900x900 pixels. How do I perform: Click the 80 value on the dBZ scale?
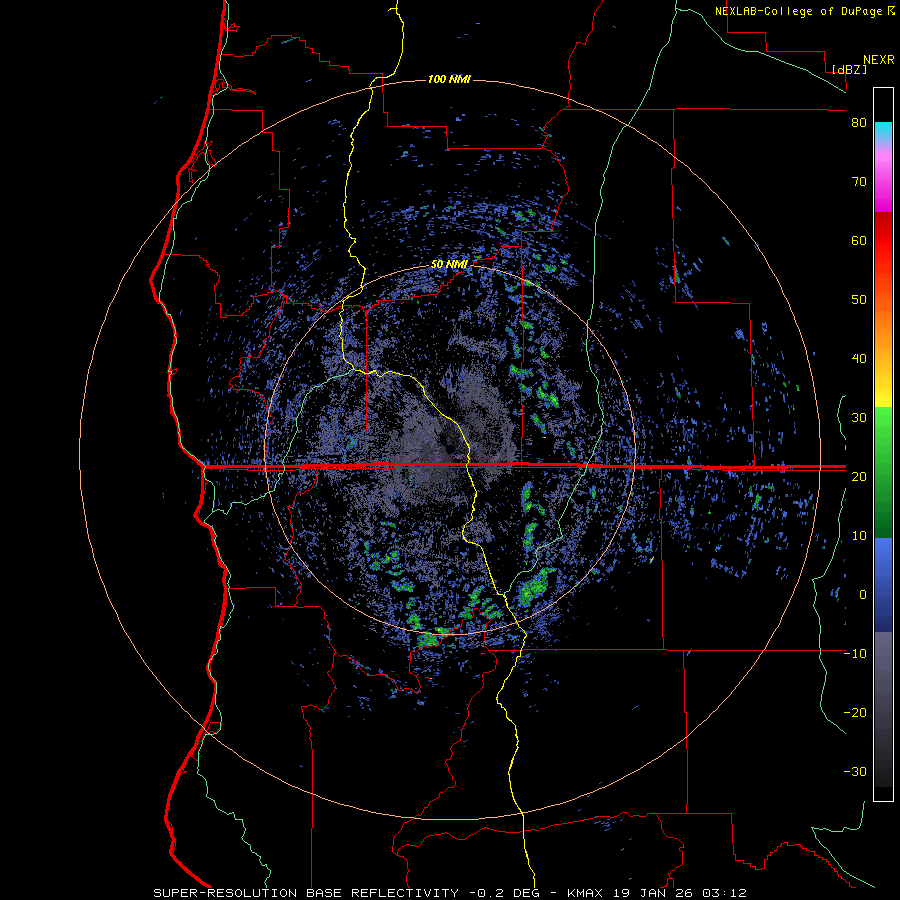(859, 123)
